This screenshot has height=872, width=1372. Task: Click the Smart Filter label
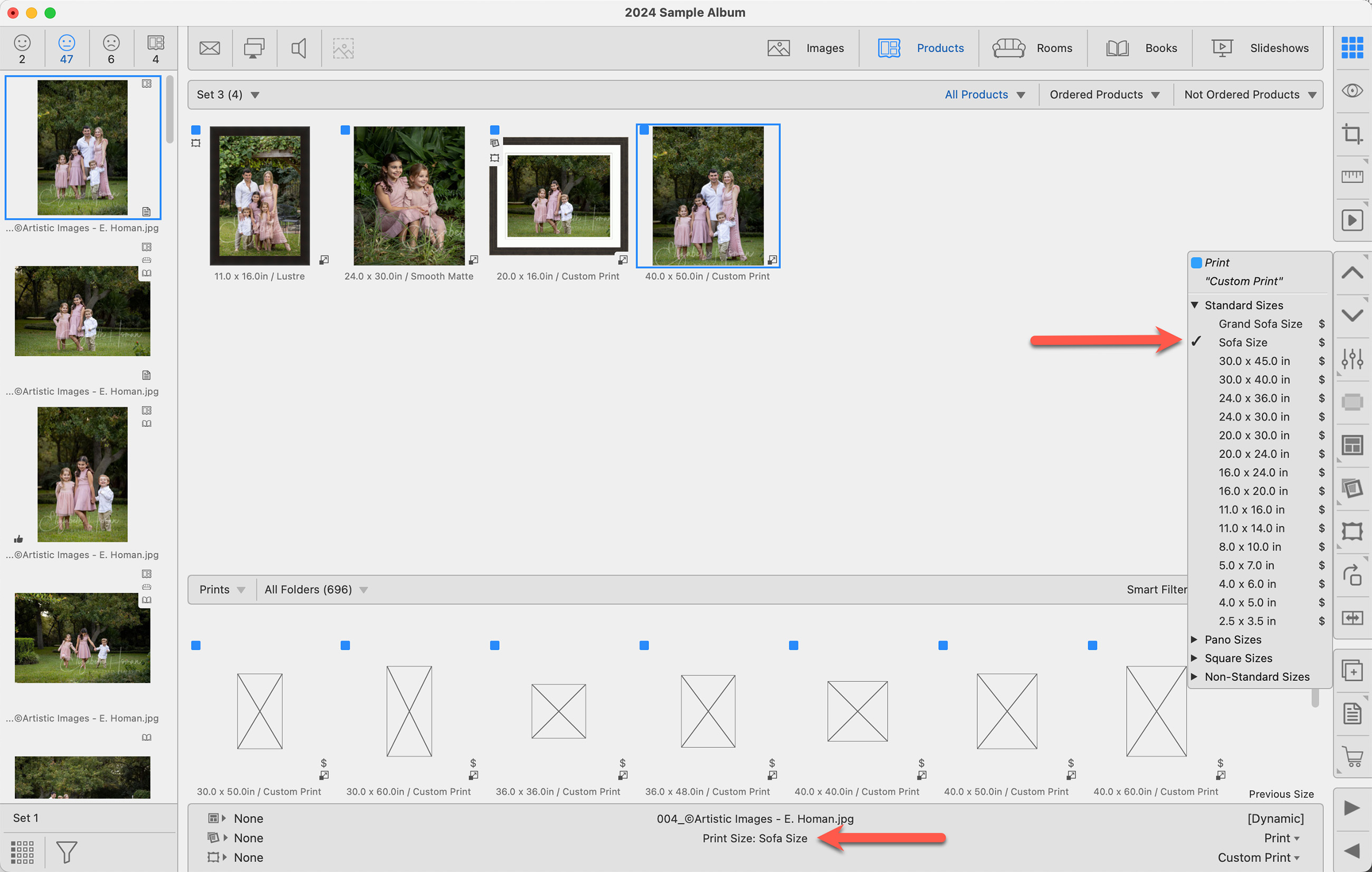pos(1156,589)
